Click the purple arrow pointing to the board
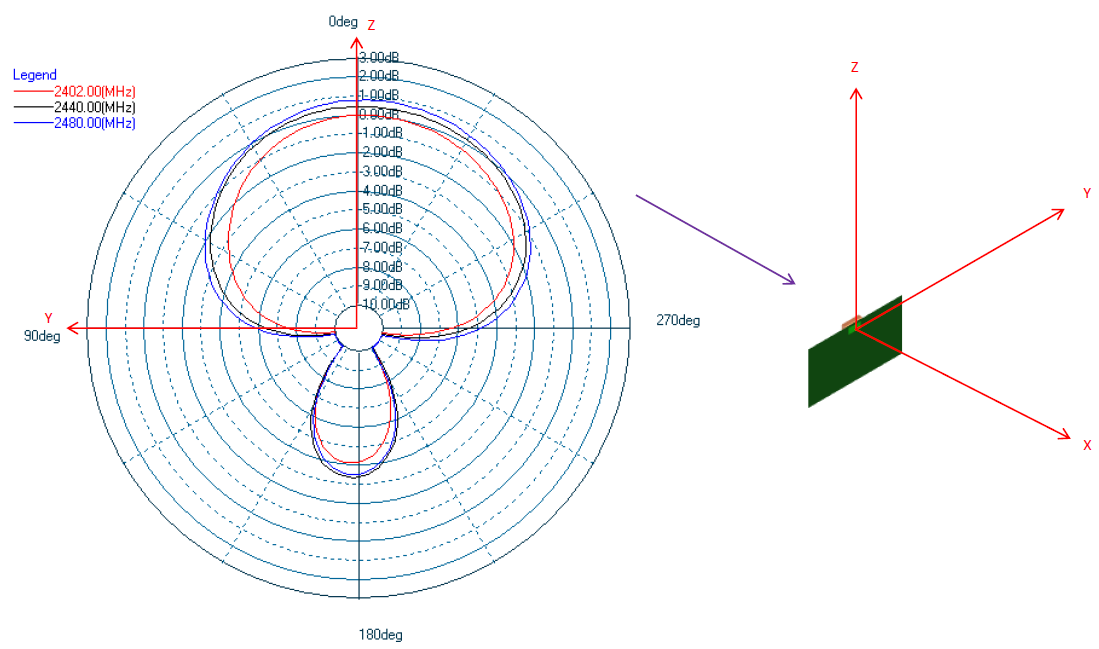The image size is (1099, 649). [x=715, y=240]
